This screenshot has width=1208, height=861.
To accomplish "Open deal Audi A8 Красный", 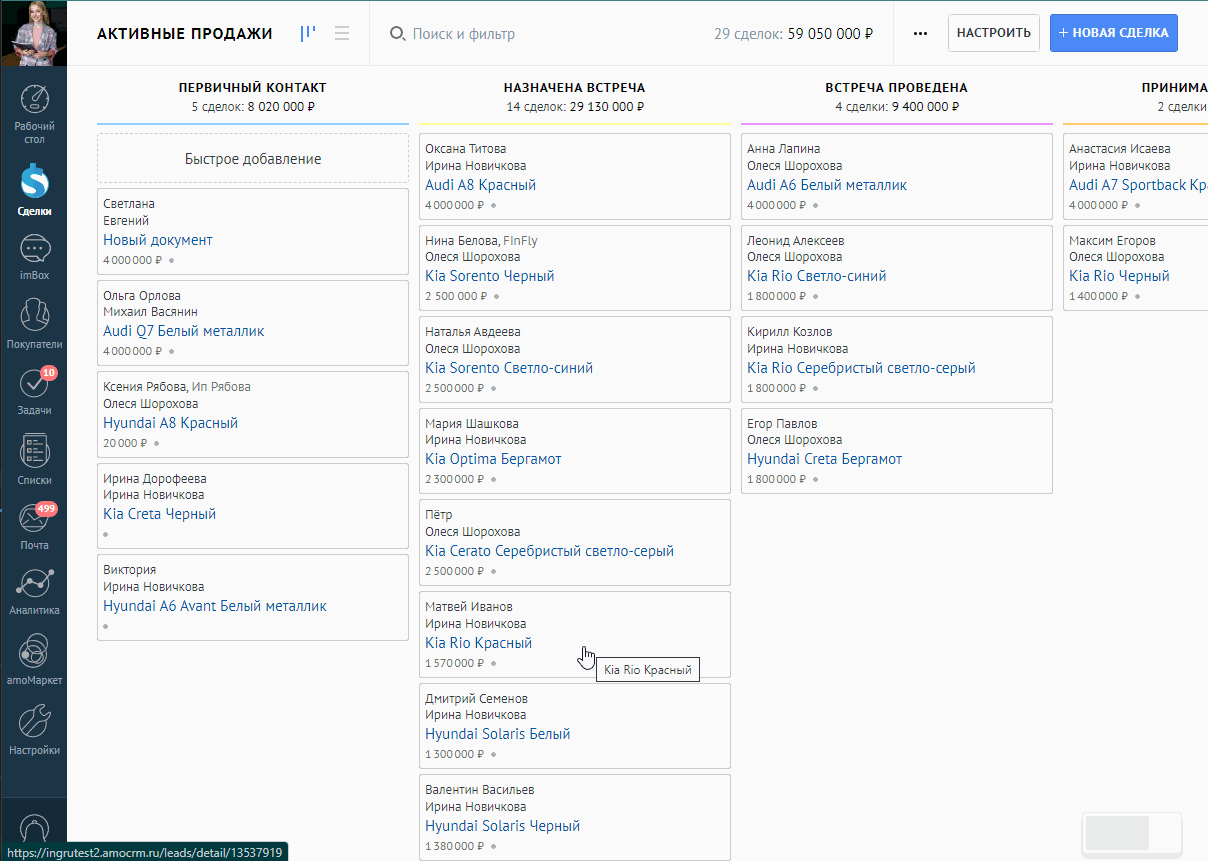I will [481, 185].
